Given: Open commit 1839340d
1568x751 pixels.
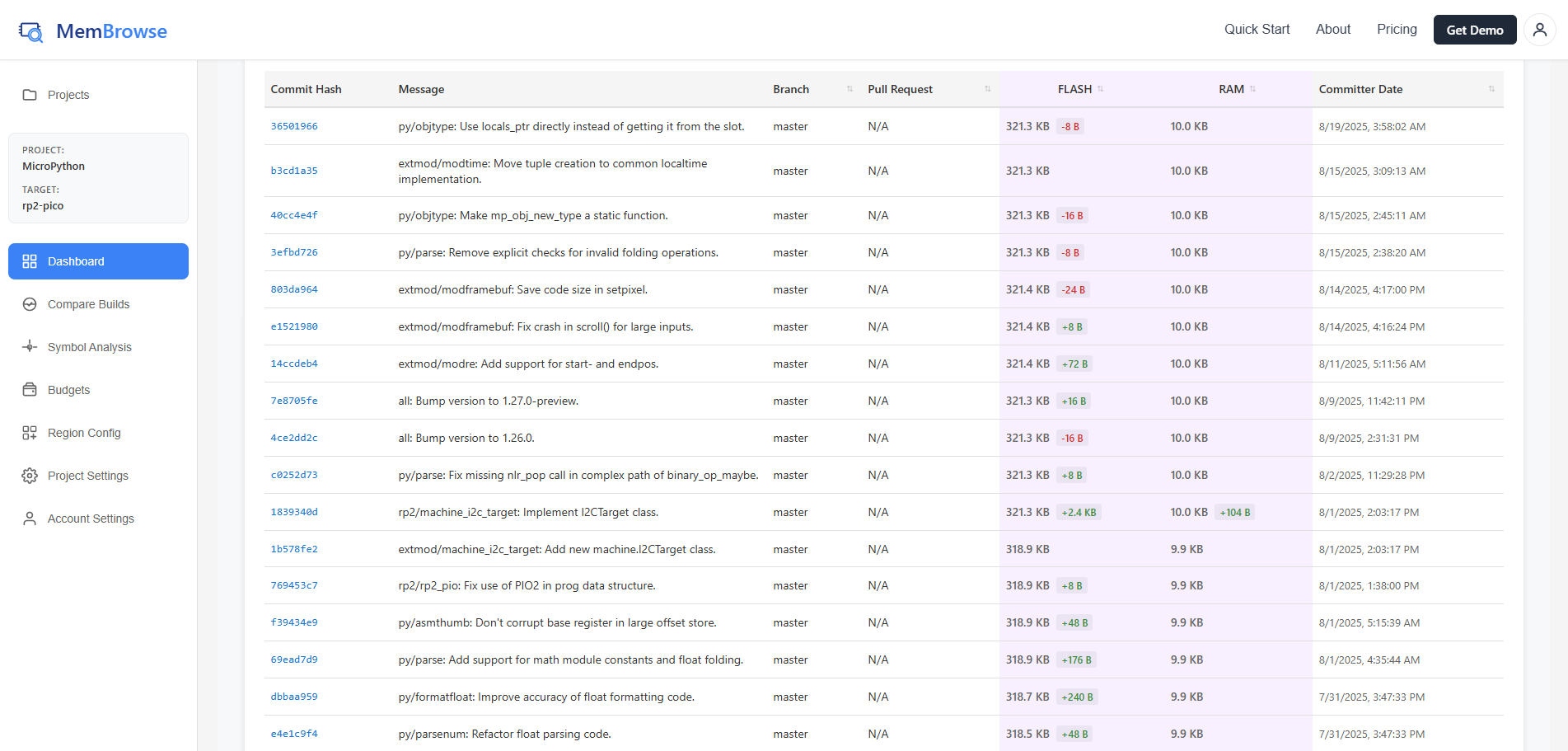Looking at the screenshot, I should click(294, 512).
